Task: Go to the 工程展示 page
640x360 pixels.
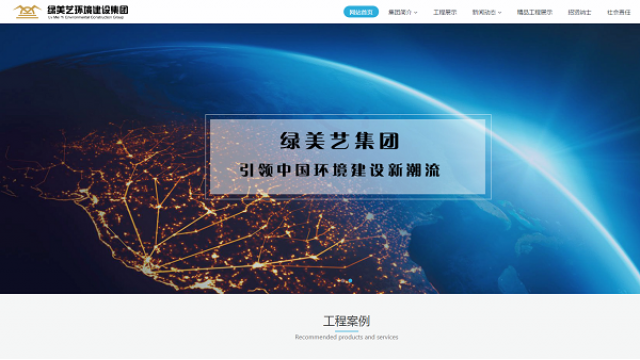Action: point(445,12)
